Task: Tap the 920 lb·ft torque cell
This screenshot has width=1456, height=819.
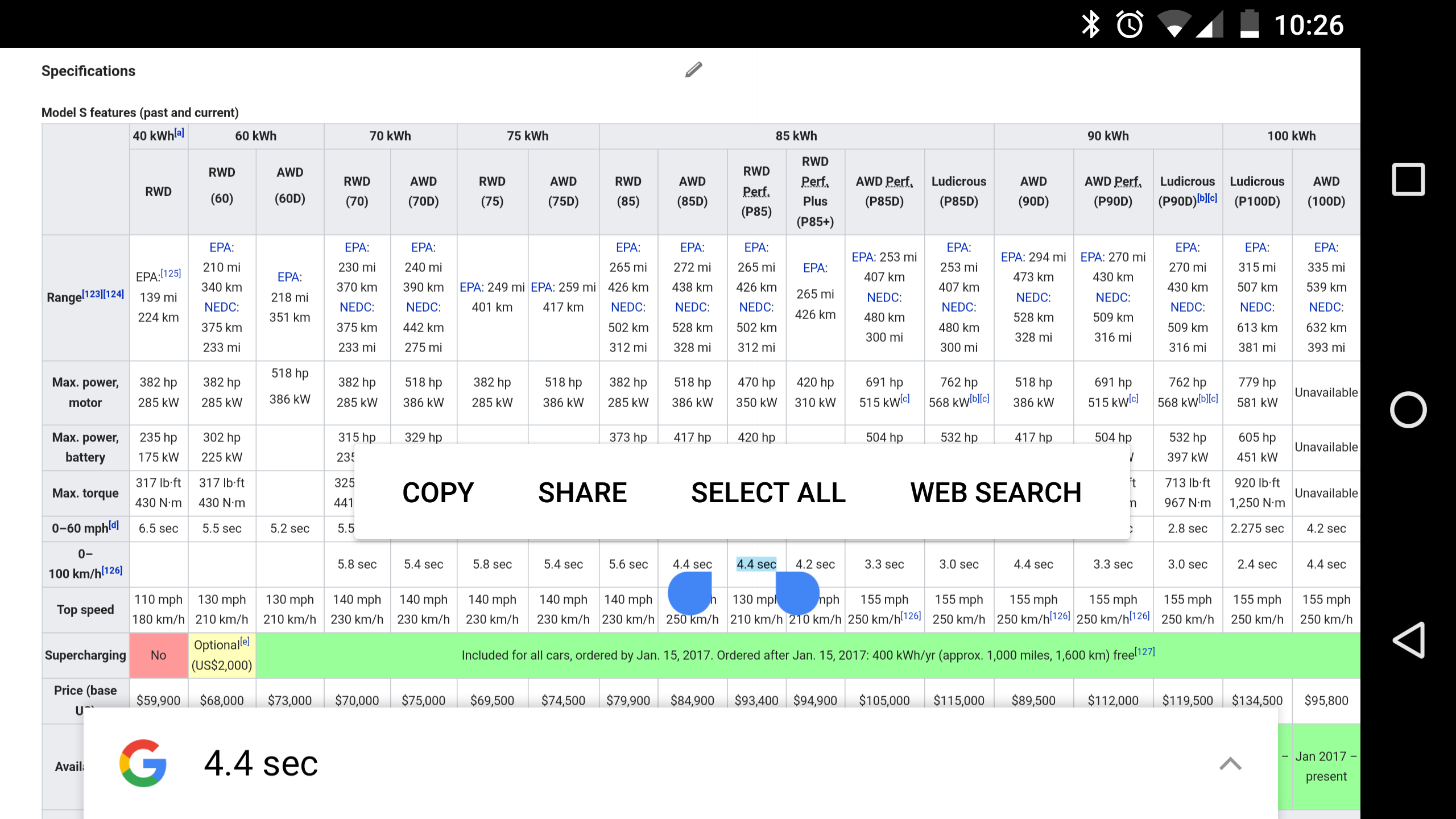Action: click(1257, 493)
